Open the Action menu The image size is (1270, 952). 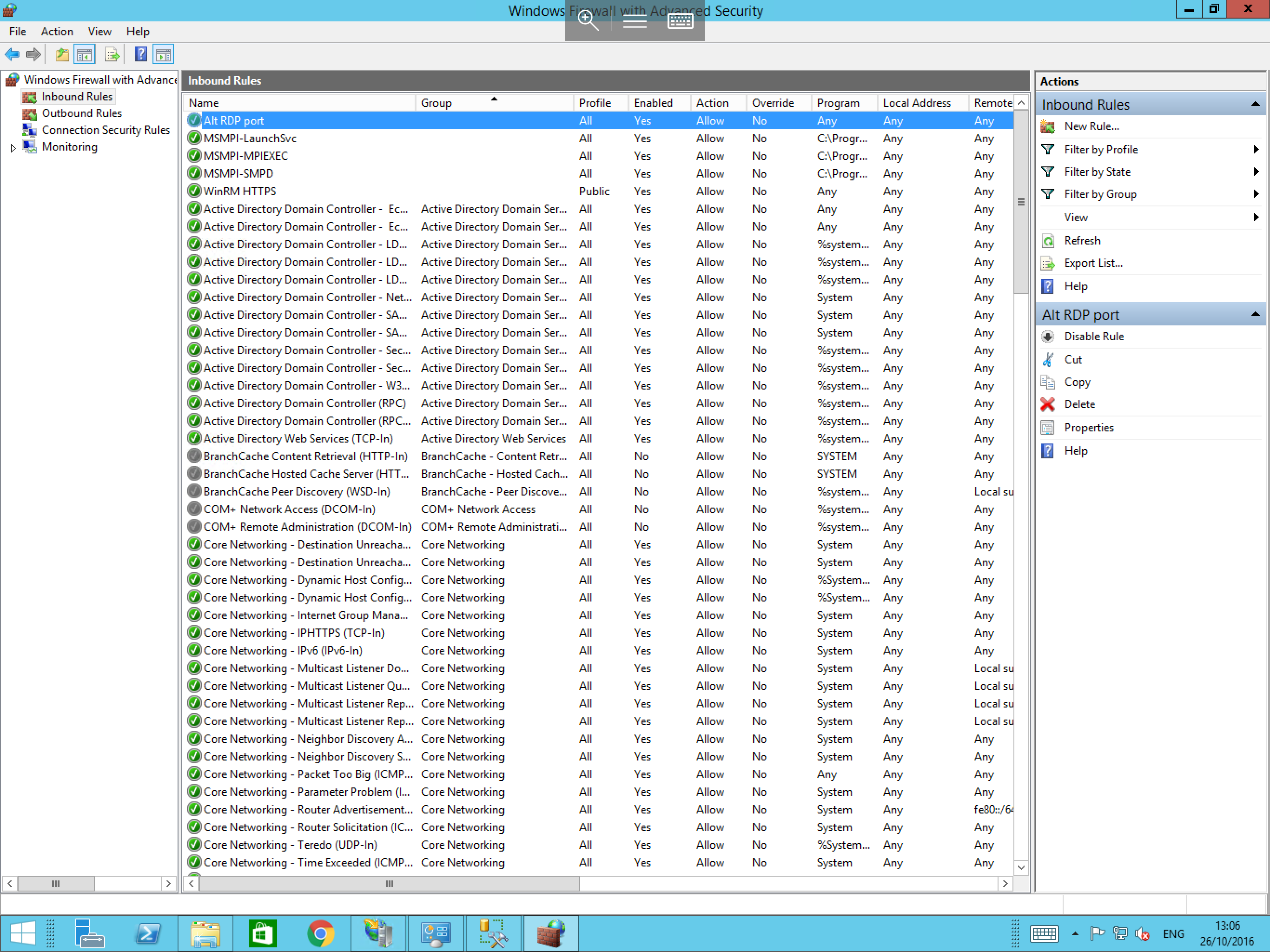tap(57, 32)
